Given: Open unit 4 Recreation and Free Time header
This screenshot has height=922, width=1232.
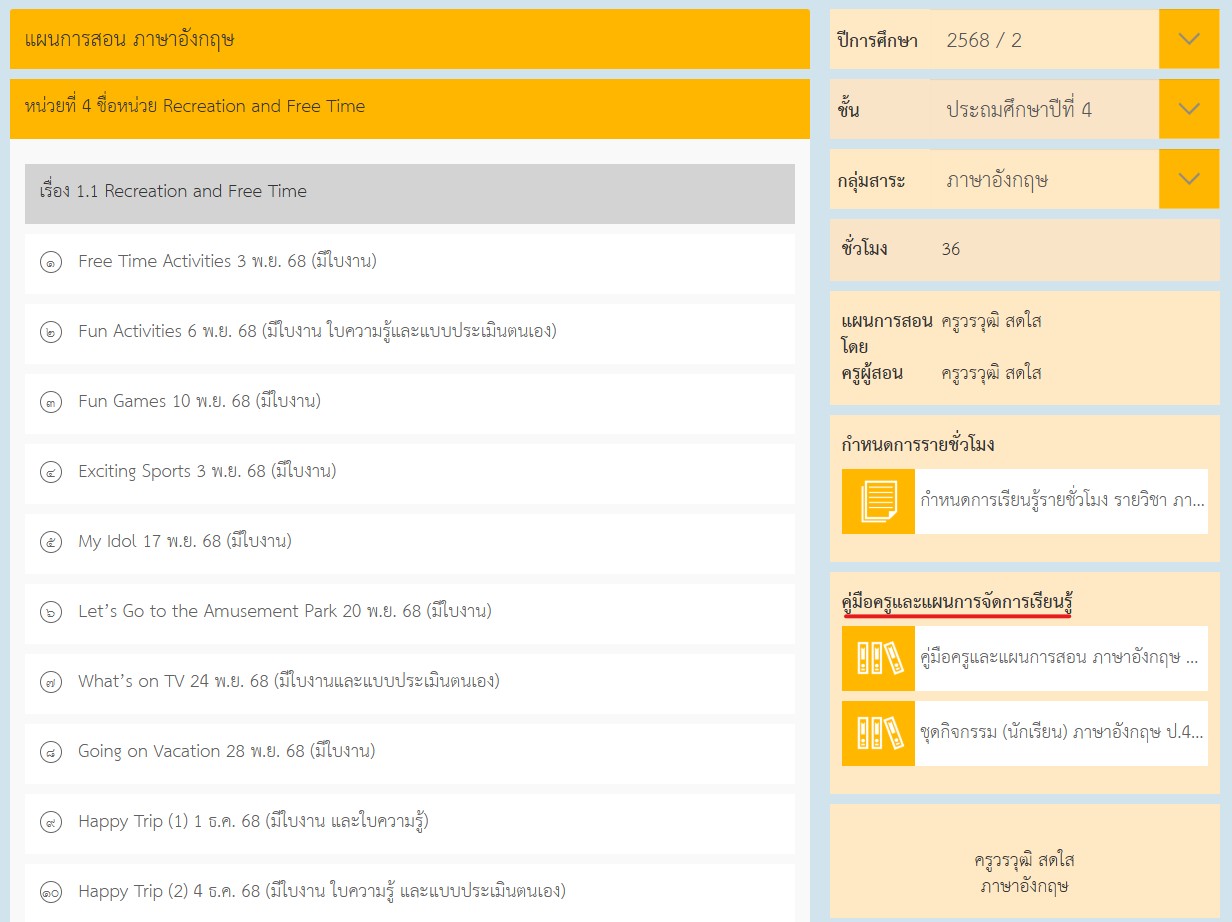Looking at the screenshot, I should pyautogui.click(x=409, y=107).
